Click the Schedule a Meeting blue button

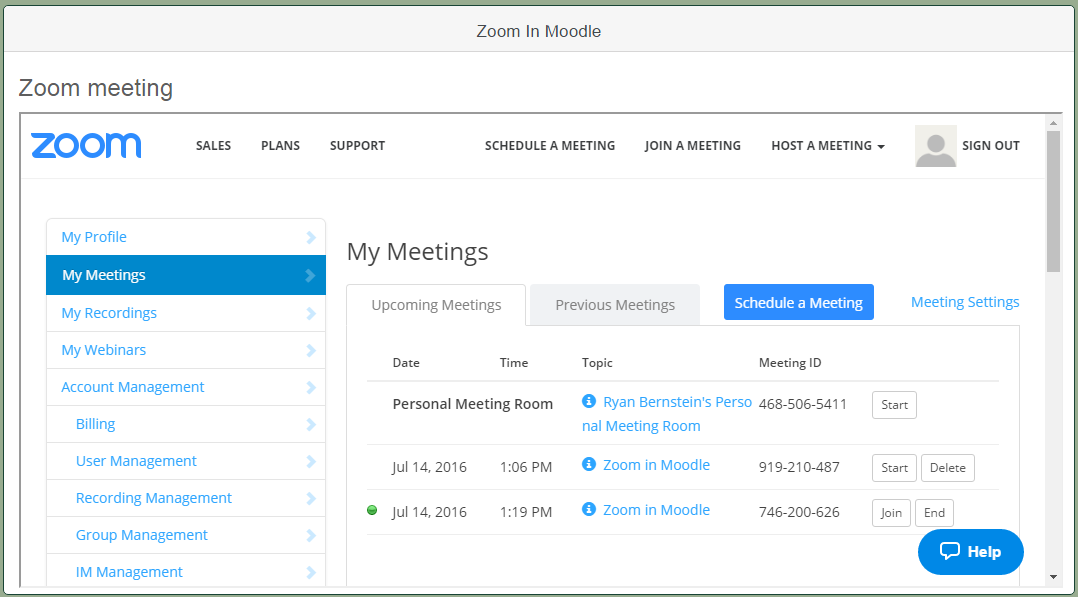pos(799,303)
